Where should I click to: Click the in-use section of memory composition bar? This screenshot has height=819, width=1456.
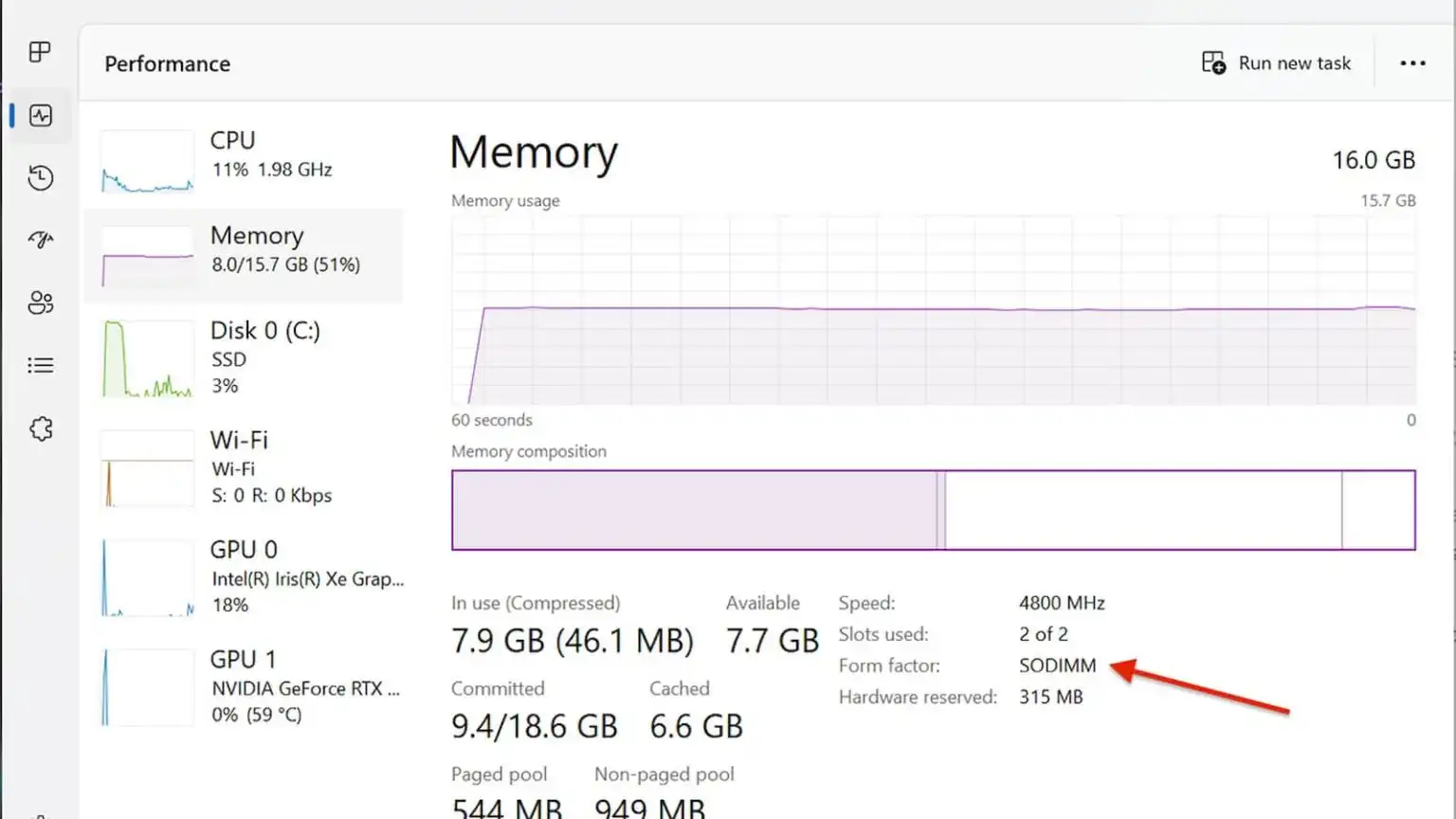pos(694,510)
